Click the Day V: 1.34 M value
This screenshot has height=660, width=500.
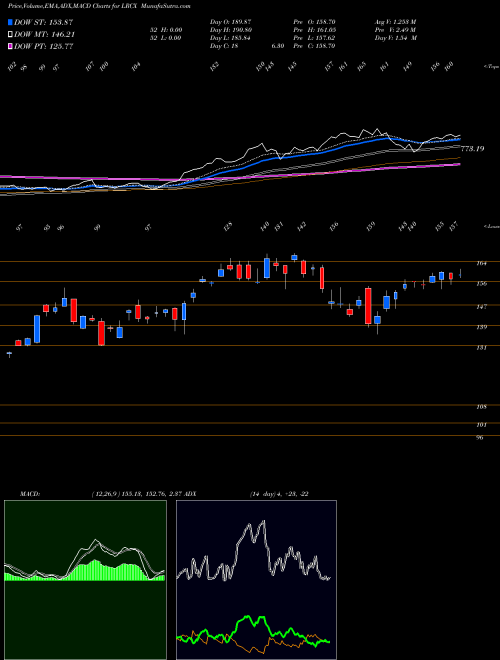pyautogui.click(x=396, y=38)
